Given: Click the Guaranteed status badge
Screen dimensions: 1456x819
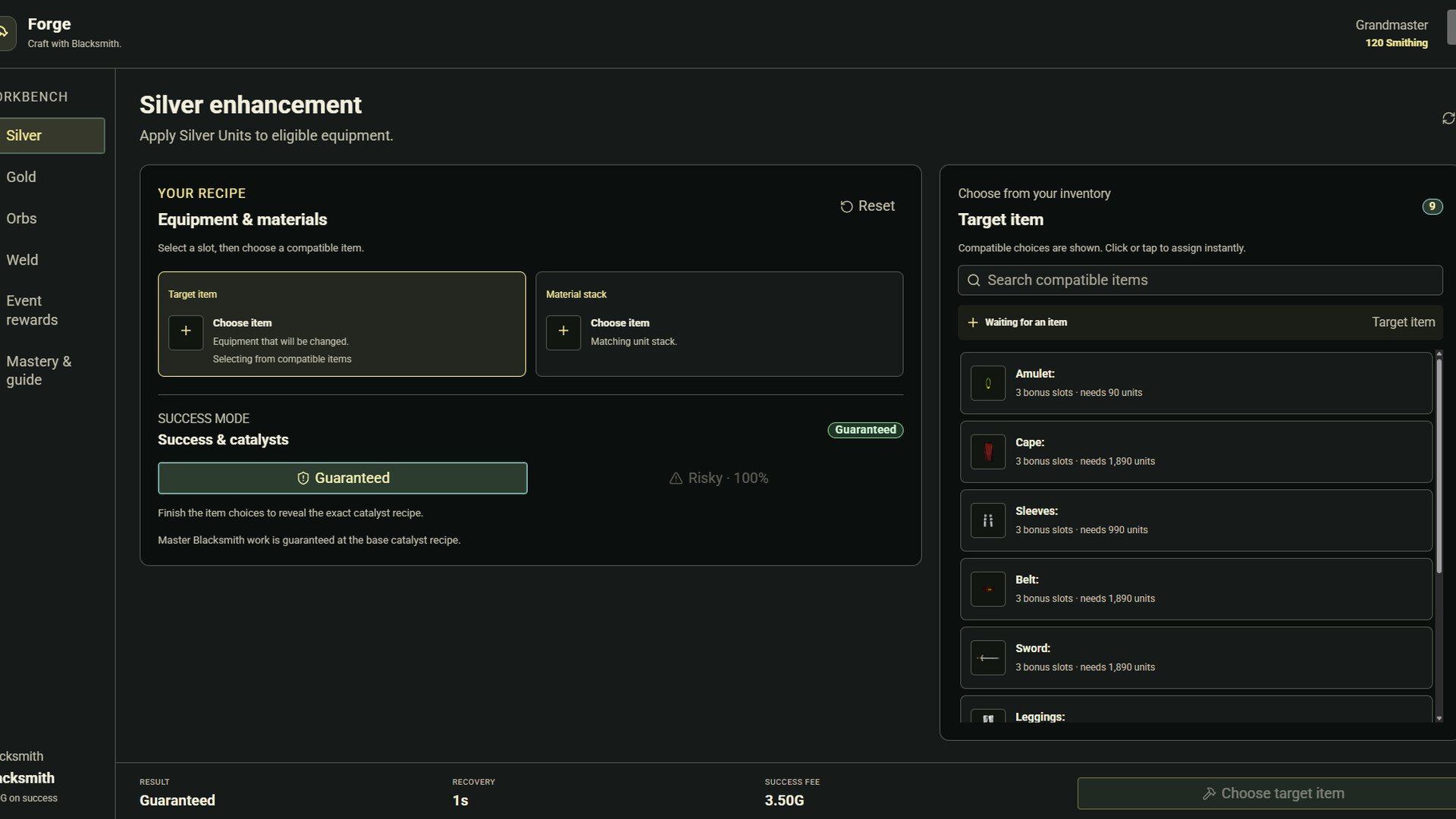Looking at the screenshot, I should [865, 430].
